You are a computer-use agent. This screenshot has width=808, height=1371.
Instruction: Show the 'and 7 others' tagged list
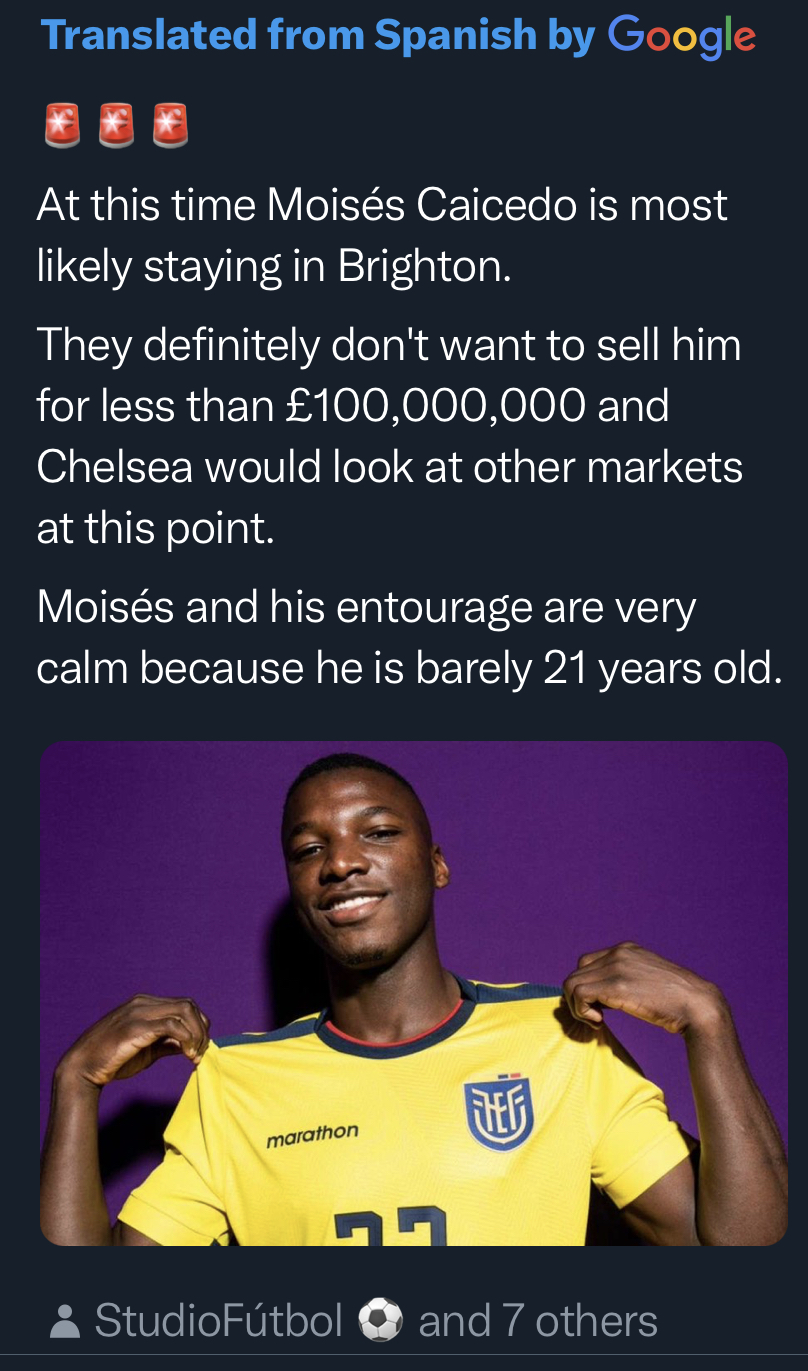(538, 1321)
